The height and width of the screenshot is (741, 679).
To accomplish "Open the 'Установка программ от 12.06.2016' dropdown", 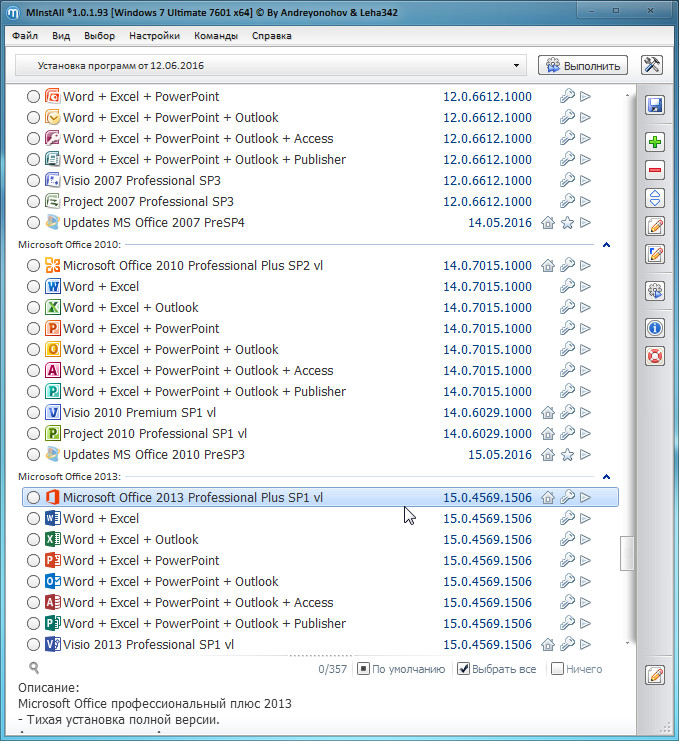I will click(x=271, y=65).
